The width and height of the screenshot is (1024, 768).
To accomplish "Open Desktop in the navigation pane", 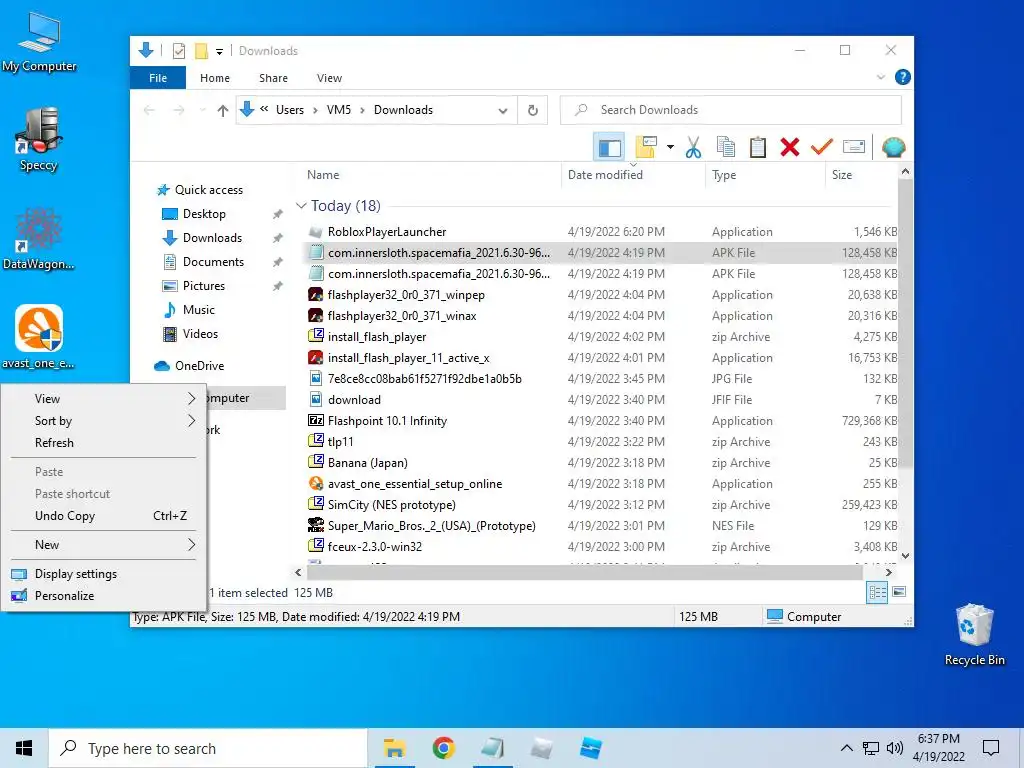I will tap(204, 214).
